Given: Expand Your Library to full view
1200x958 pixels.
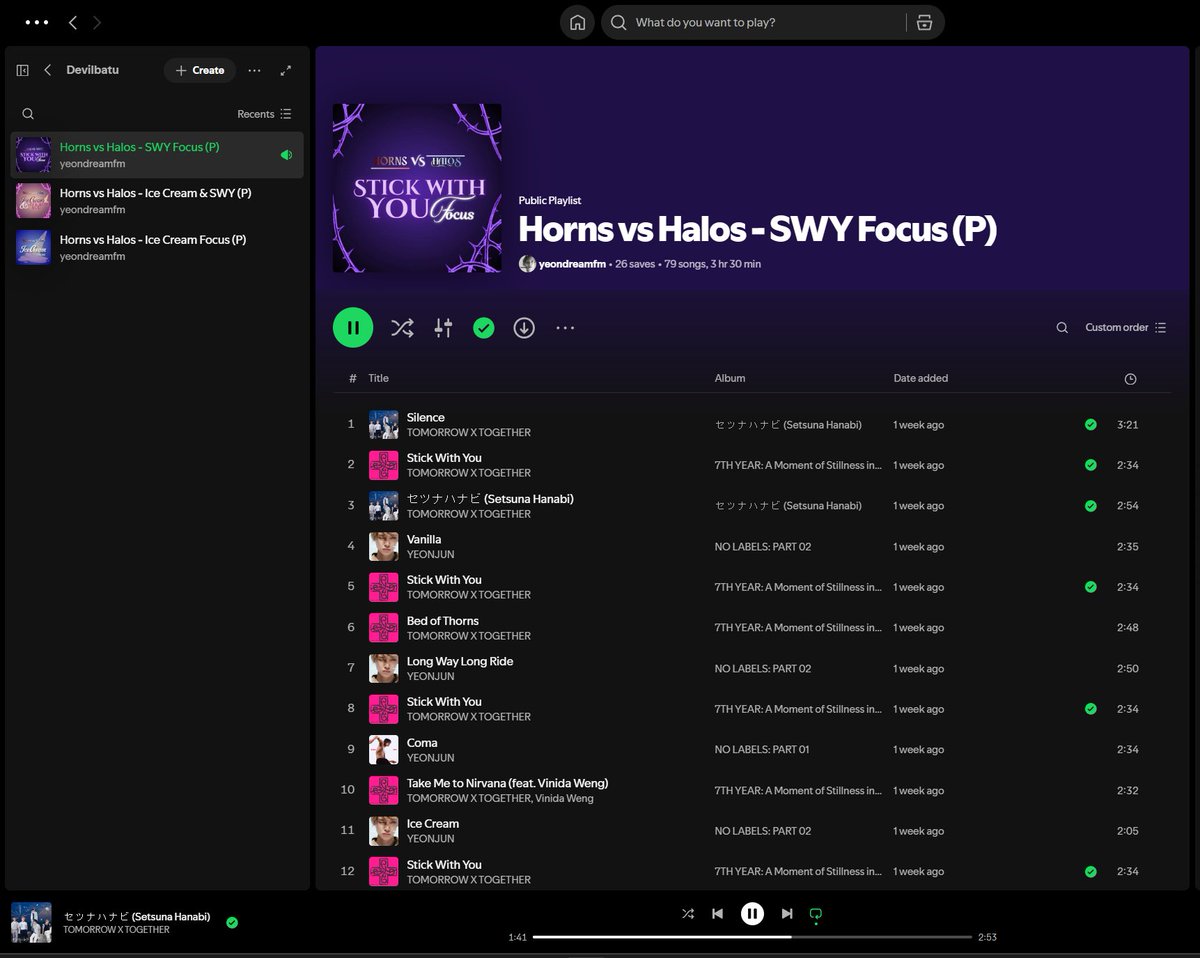Looking at the screenshot, I should coord(286,70).
